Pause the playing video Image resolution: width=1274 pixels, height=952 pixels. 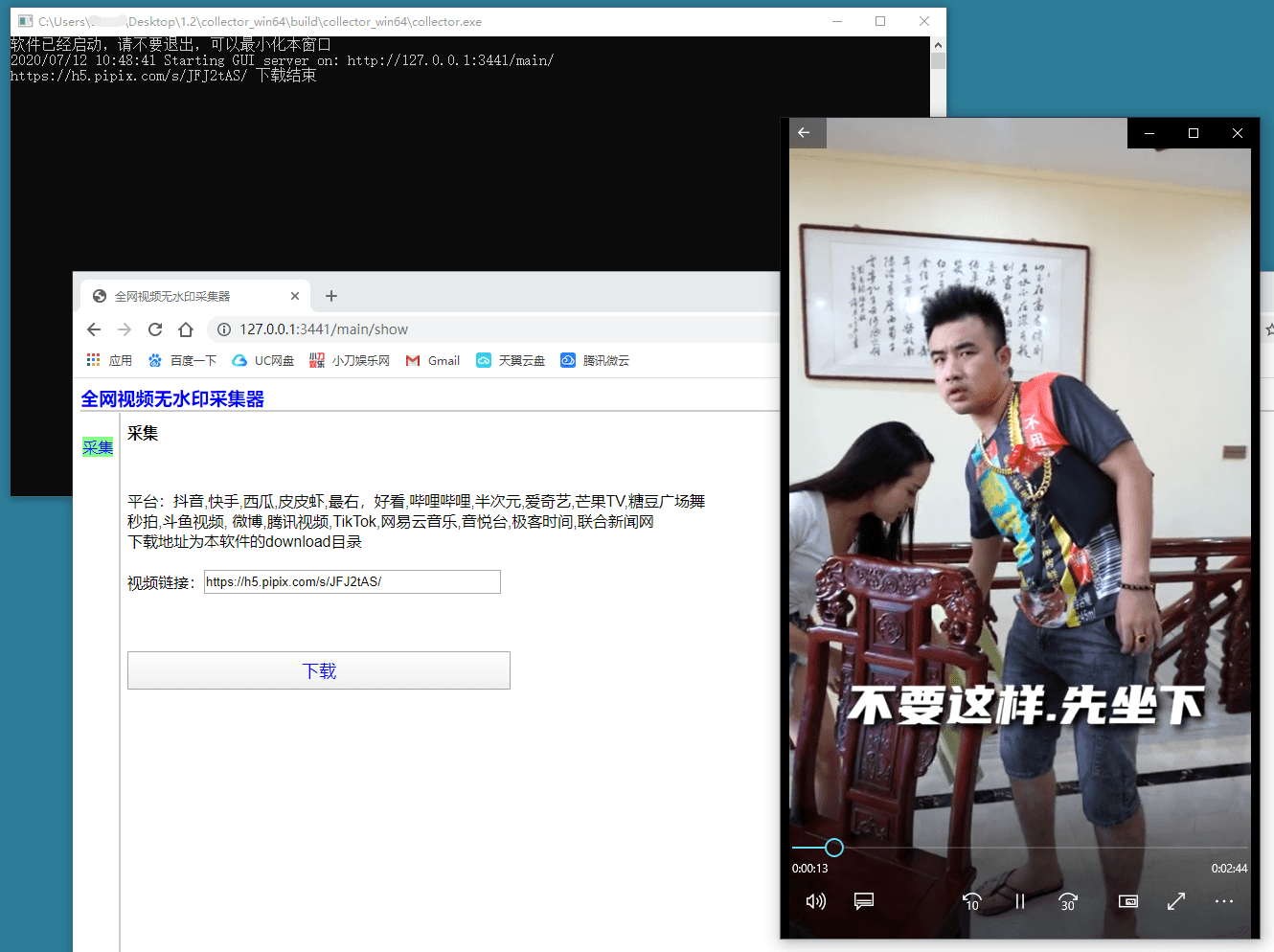pyautogui.click(x=1019, y=901)
